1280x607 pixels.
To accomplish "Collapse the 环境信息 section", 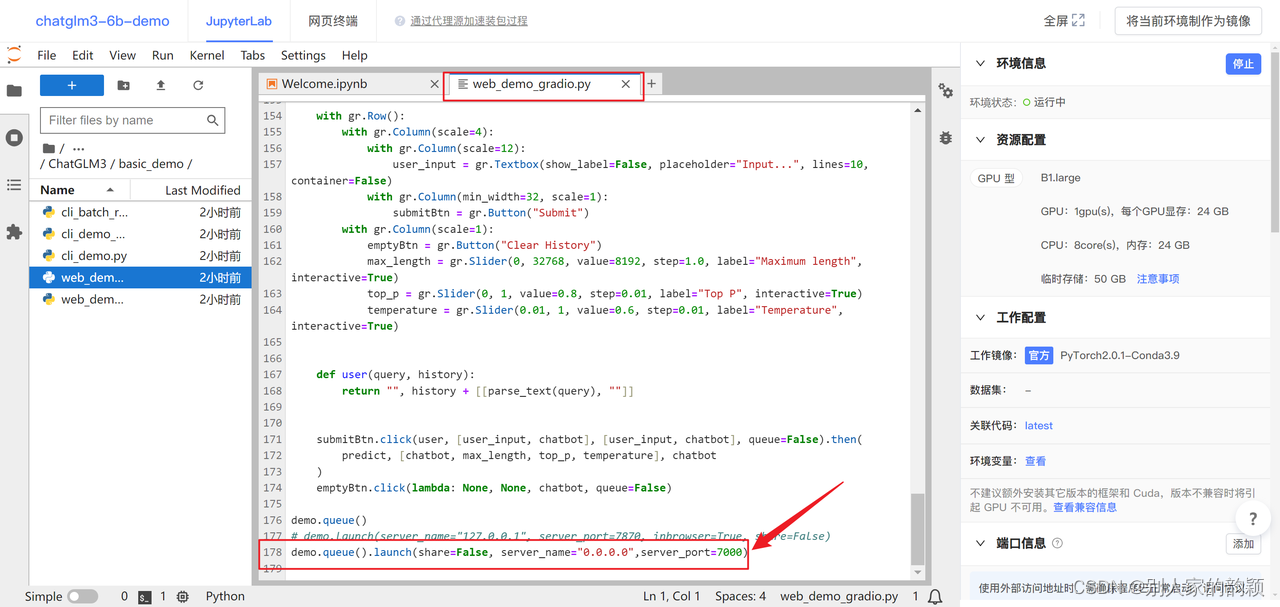I will 979,63.
